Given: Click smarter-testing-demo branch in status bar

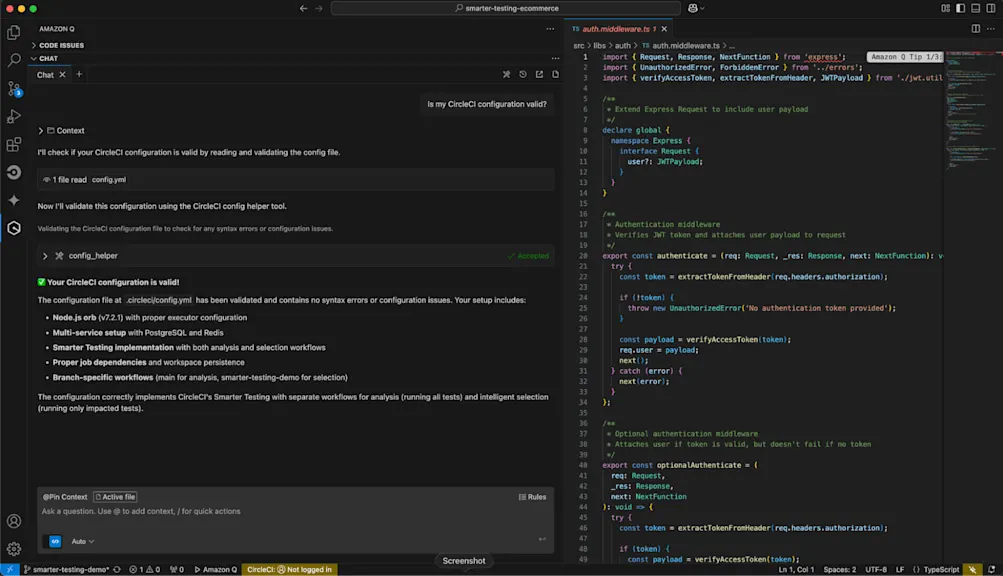Looking at the screenshot, I should click(66, 569).
